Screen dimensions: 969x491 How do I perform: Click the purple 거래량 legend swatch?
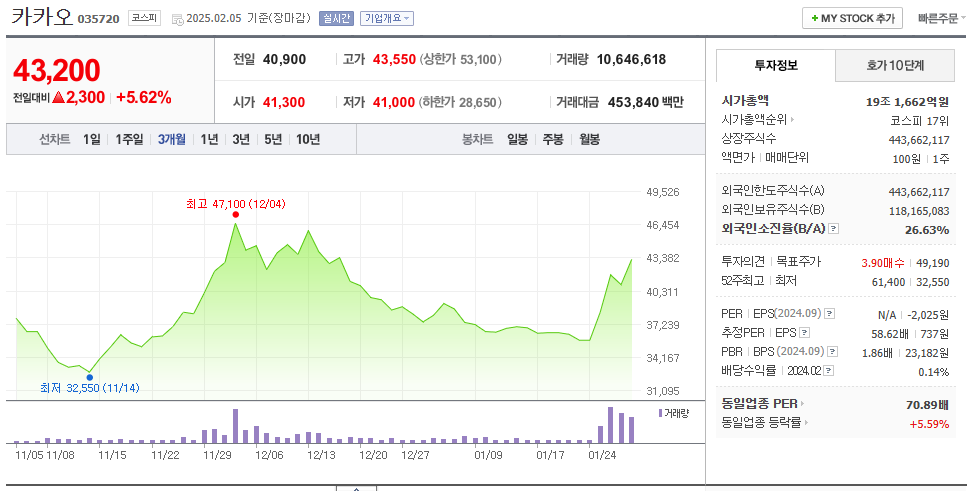click(660, 413)
